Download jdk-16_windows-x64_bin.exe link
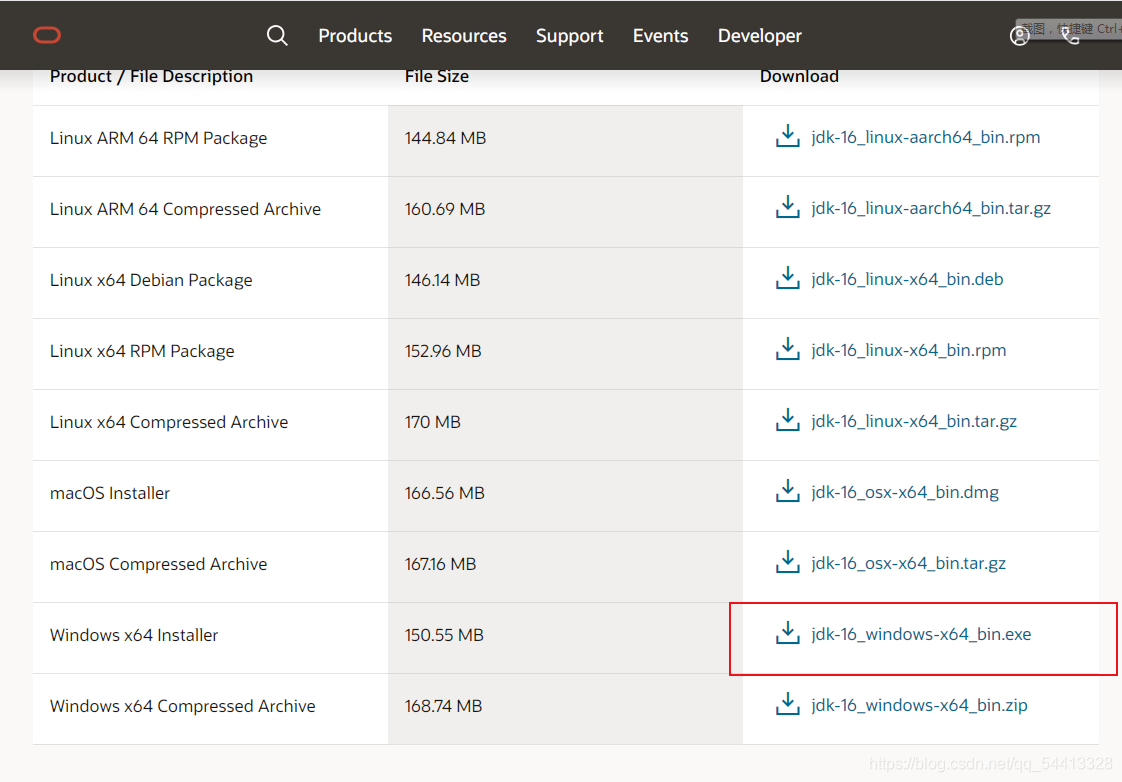 [921, 634]
